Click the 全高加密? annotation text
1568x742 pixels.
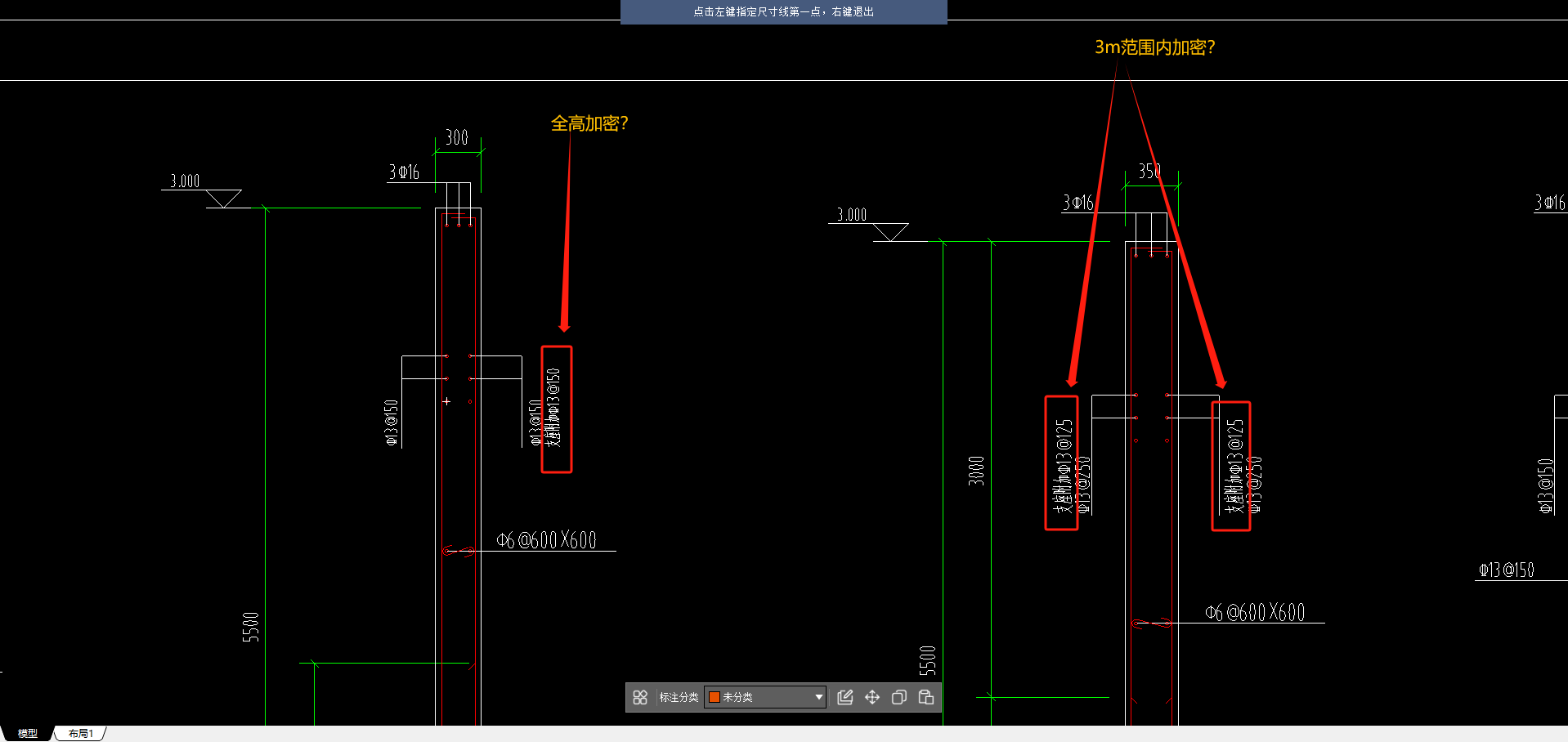tap(589, 123)
